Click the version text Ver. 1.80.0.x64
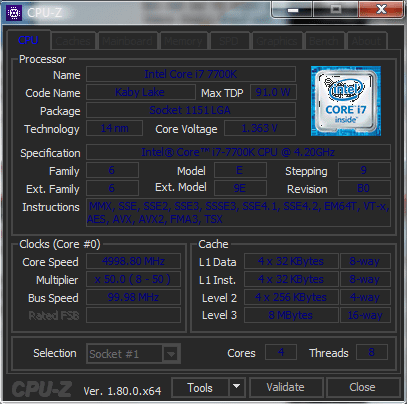Image resolution: width=407 pixels, height=404 pixels. [x=122, y=391]
